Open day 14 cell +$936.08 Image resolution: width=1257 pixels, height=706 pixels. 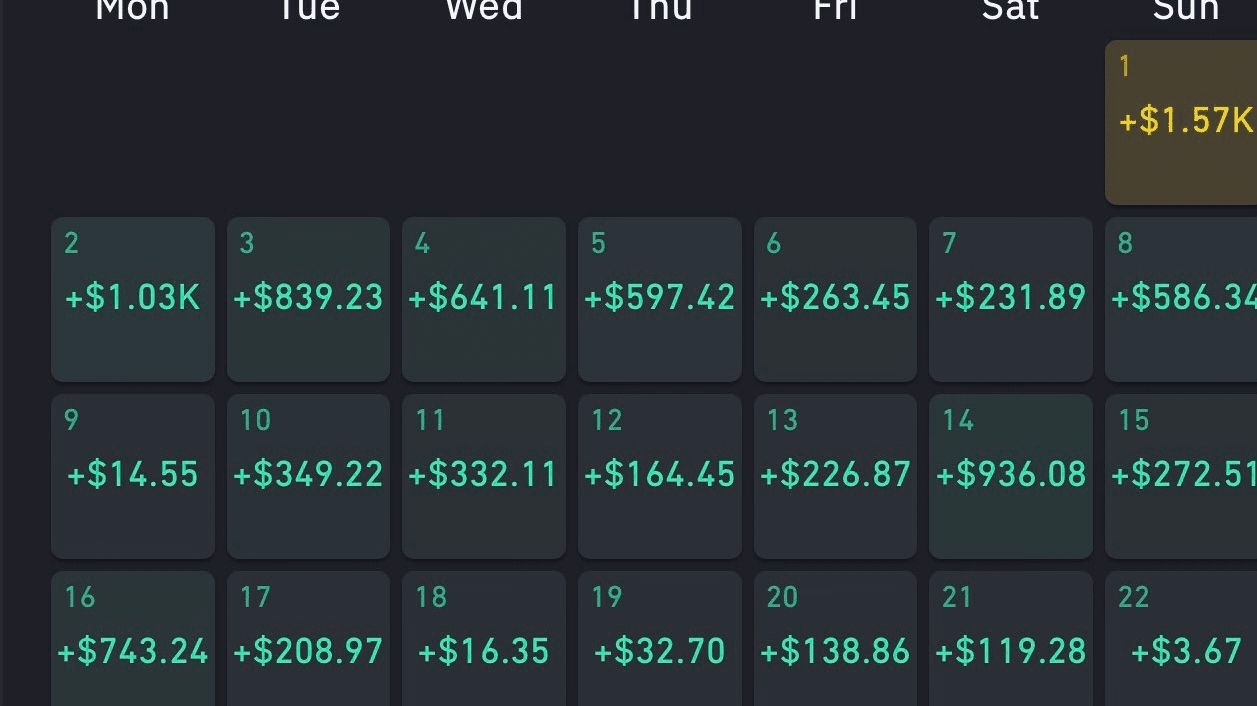1011,476
